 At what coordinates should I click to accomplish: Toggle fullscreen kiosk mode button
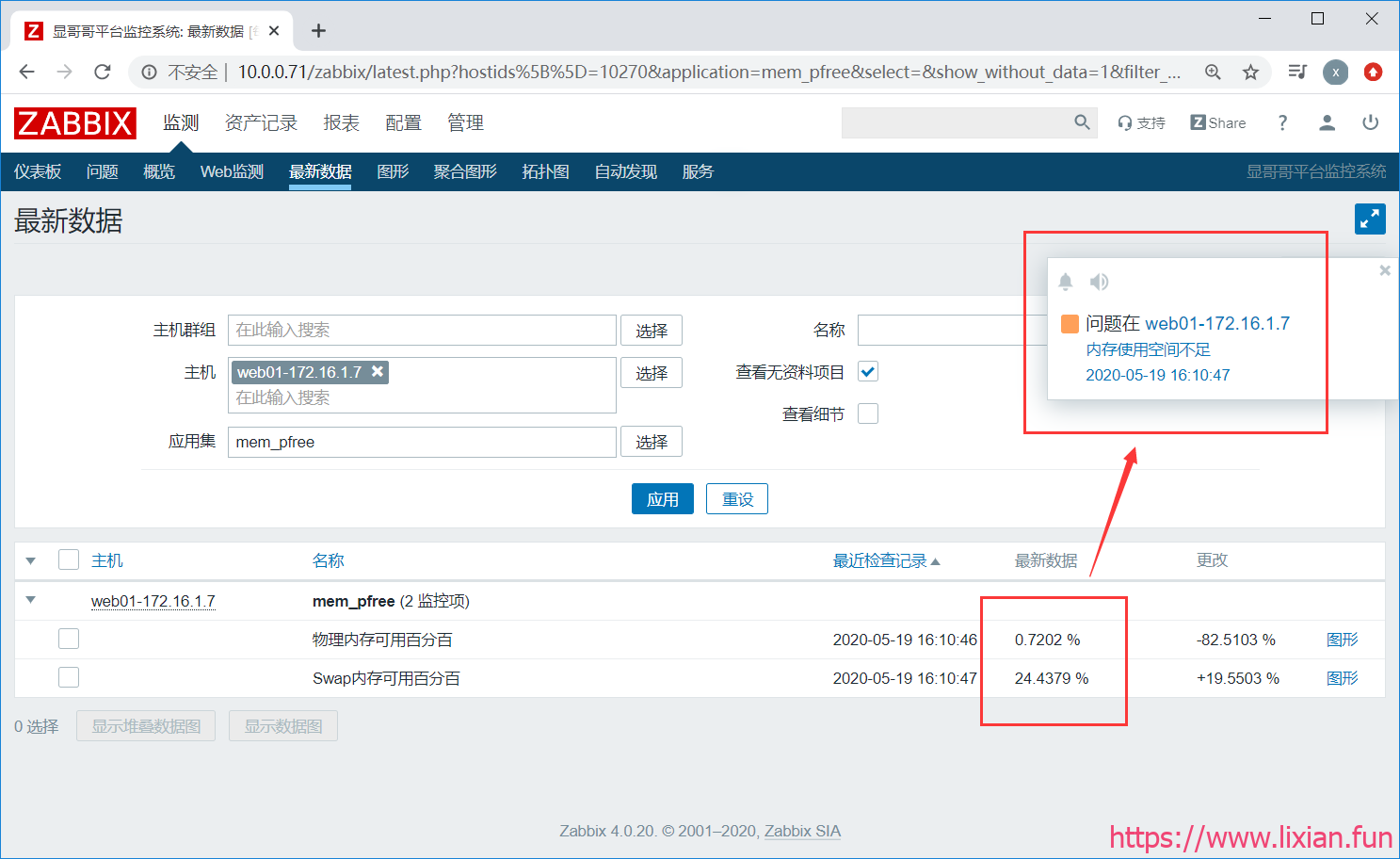coord(1370,219)
